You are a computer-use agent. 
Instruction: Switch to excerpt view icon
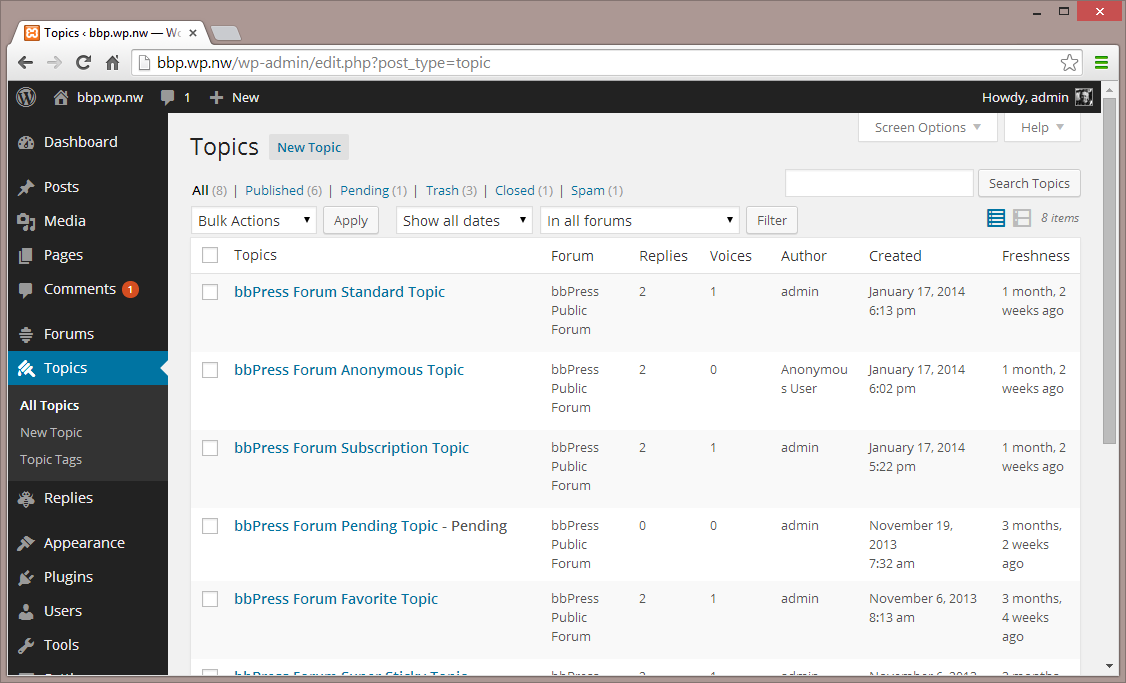point(1022,218)
